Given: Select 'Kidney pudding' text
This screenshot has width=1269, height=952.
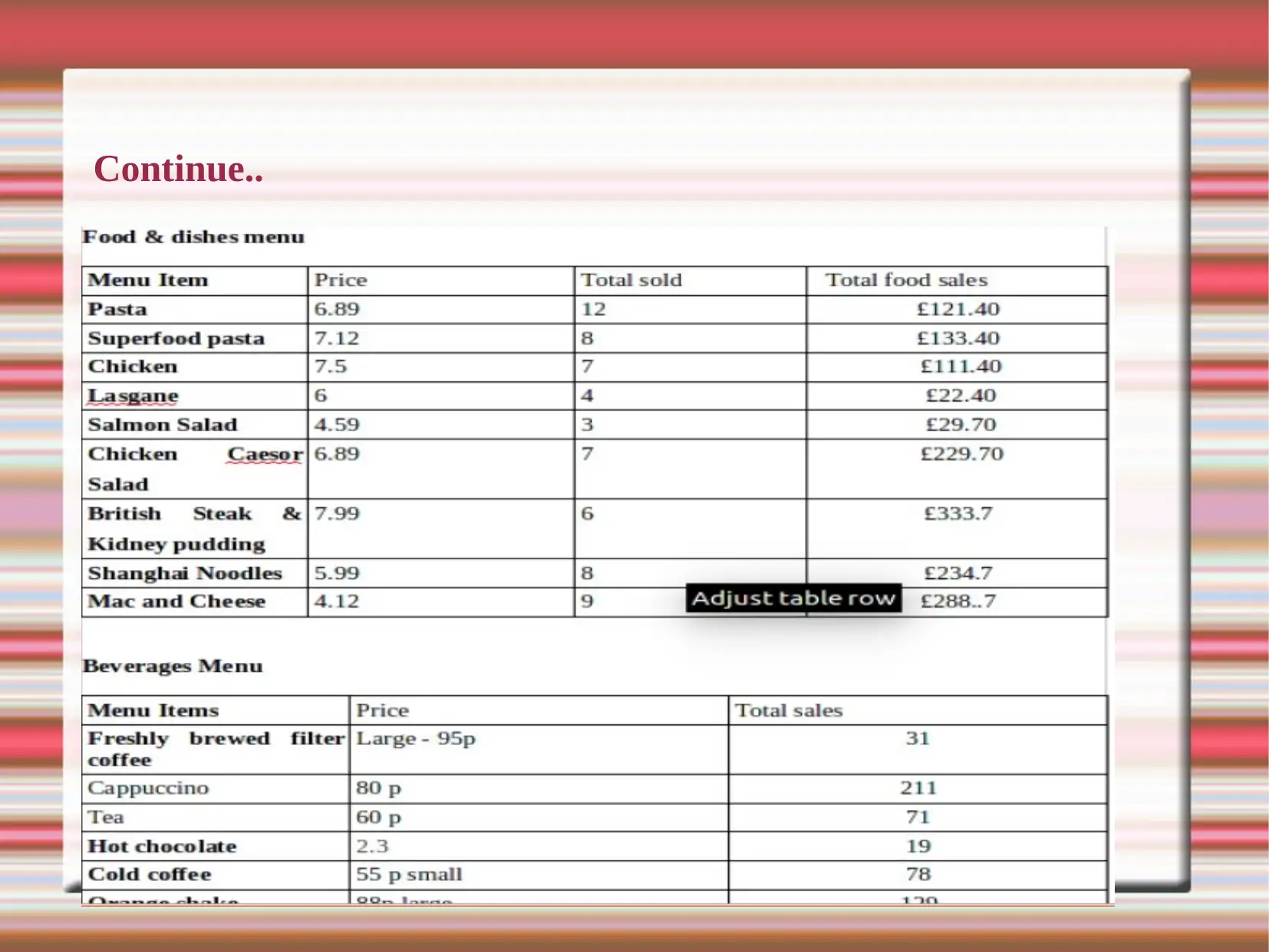Looking at the screenshot, I should pyautogui.click(x=176, y=544).
